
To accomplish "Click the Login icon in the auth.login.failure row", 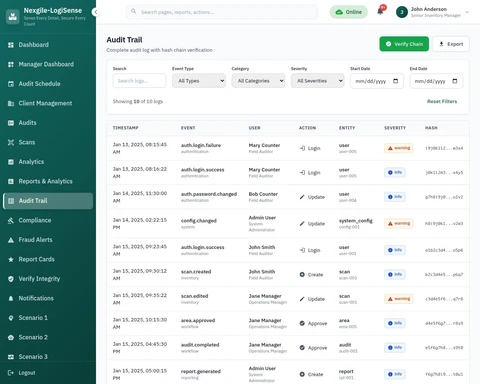I will [x=302, y=148].
